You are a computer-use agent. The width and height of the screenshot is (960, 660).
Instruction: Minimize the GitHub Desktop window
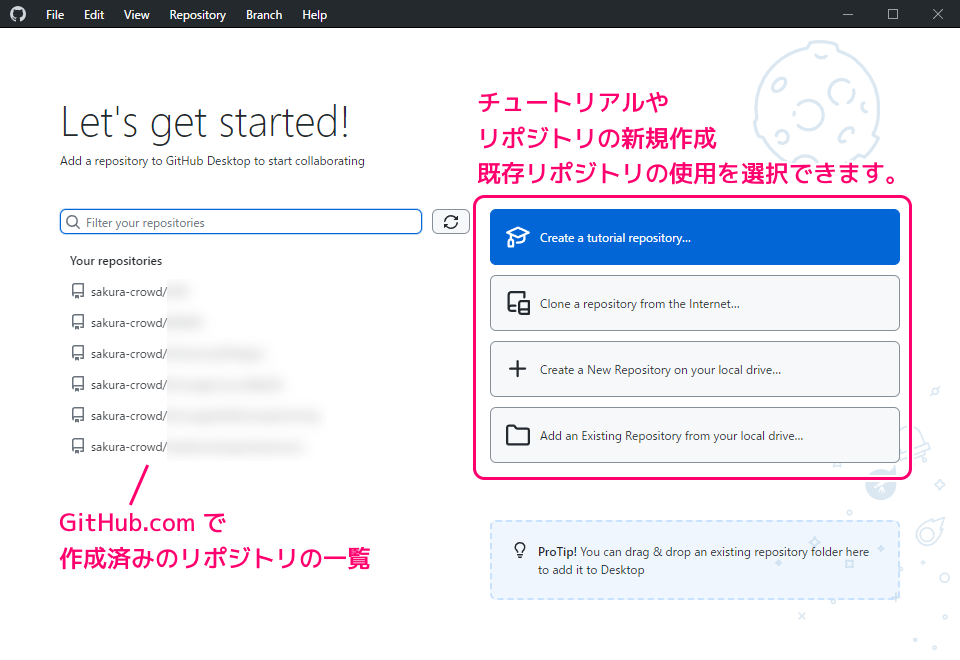pyautogui.click(x=848, y=14)
